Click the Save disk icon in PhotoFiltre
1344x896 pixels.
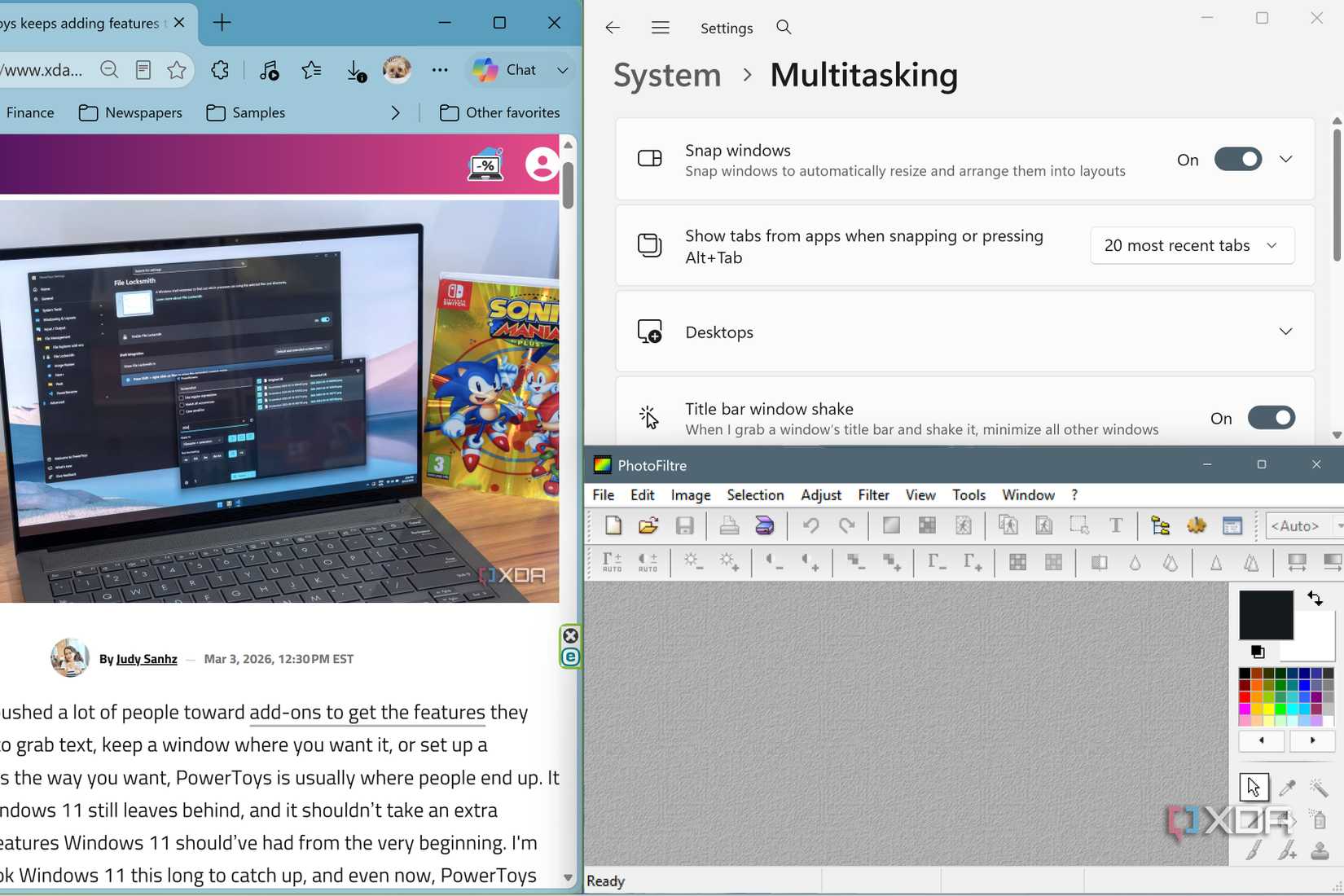click(x=684, y=526)
